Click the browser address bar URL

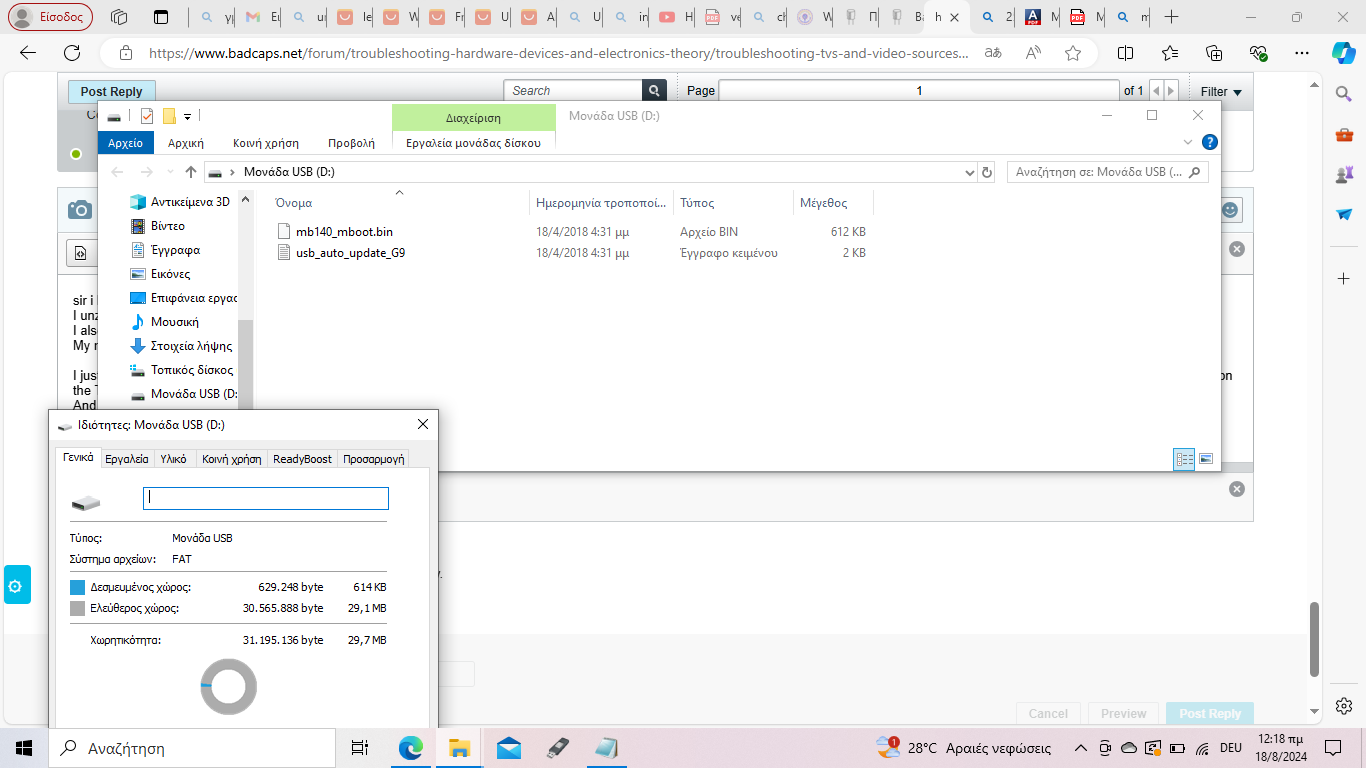[x=558, y=53]
